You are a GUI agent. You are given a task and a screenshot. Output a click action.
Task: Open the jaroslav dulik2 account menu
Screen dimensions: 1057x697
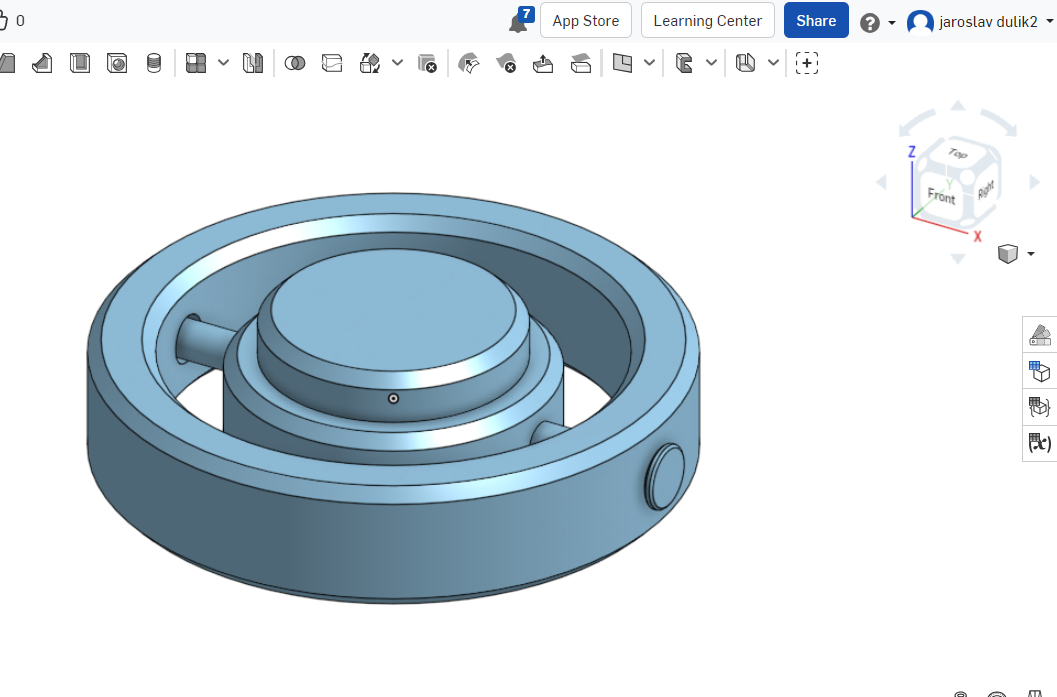pyautogui.click(x=980, y=22)
